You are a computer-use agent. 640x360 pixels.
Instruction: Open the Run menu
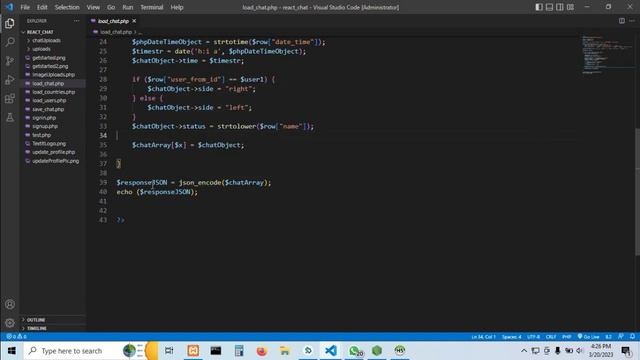pyautogui.click(x=128, y=7)
